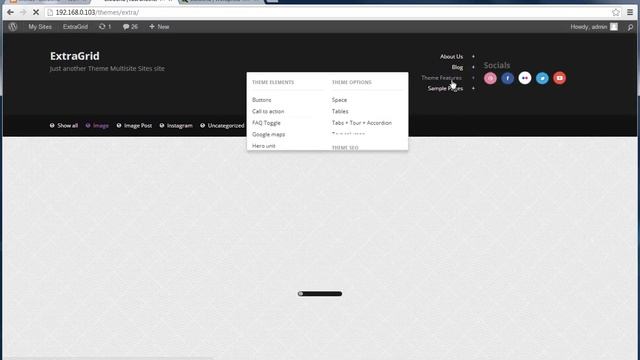Click the site tagline text

click(107, 69)
